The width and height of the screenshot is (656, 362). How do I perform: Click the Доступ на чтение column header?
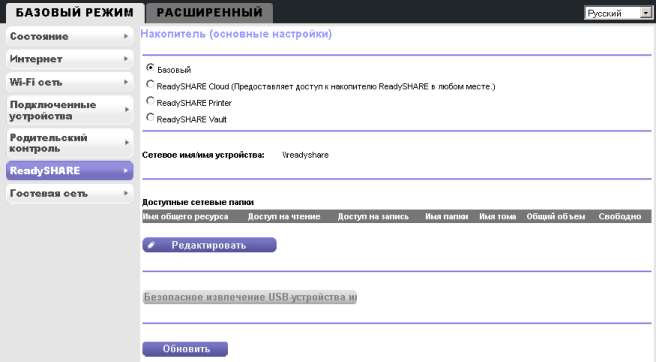(284, 216)
